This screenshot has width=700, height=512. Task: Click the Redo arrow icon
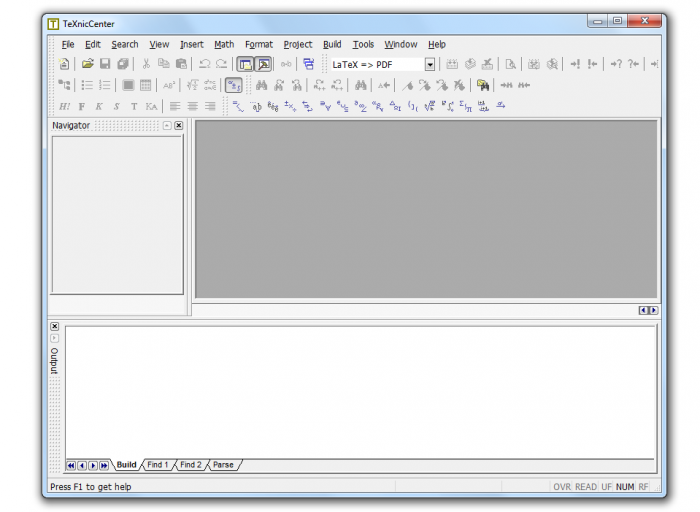[x=222, y=64]
